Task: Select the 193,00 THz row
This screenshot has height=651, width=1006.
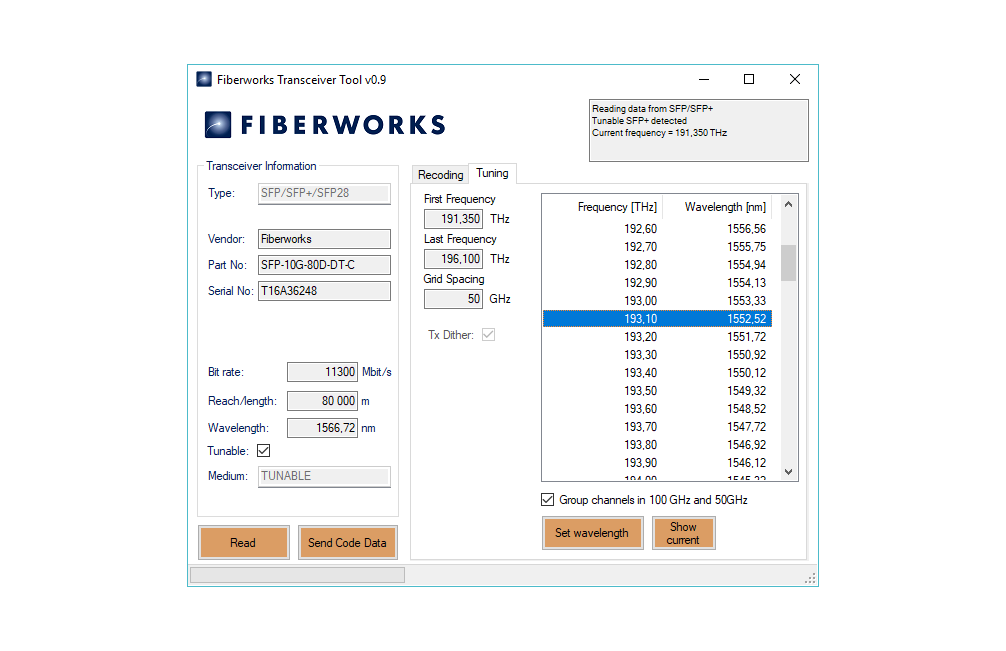Action: click(x=657, y=301)
